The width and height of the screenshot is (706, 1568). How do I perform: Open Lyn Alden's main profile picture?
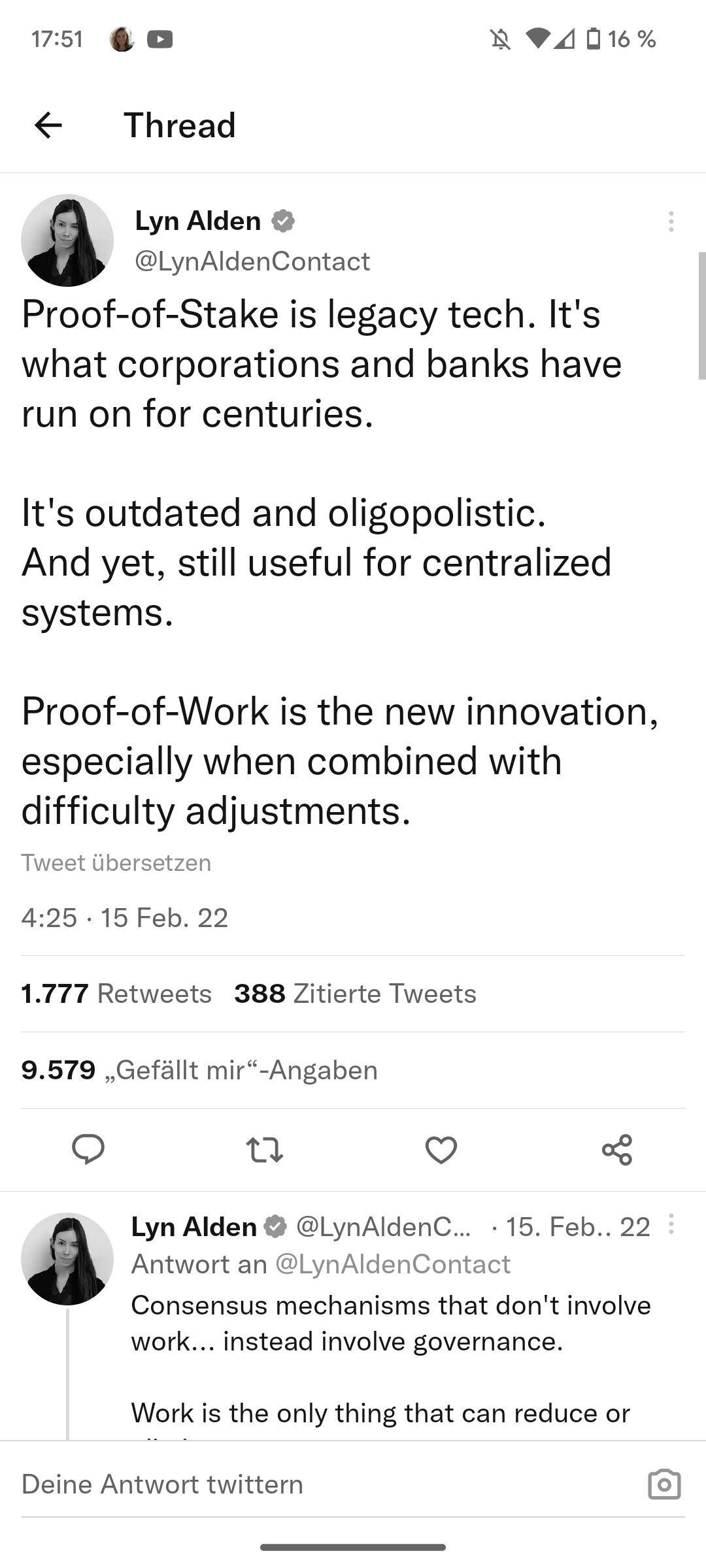[67, 240]
